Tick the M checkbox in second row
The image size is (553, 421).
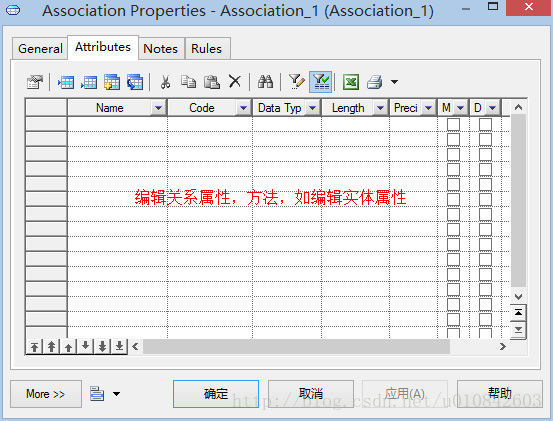(x=454, y=139)
